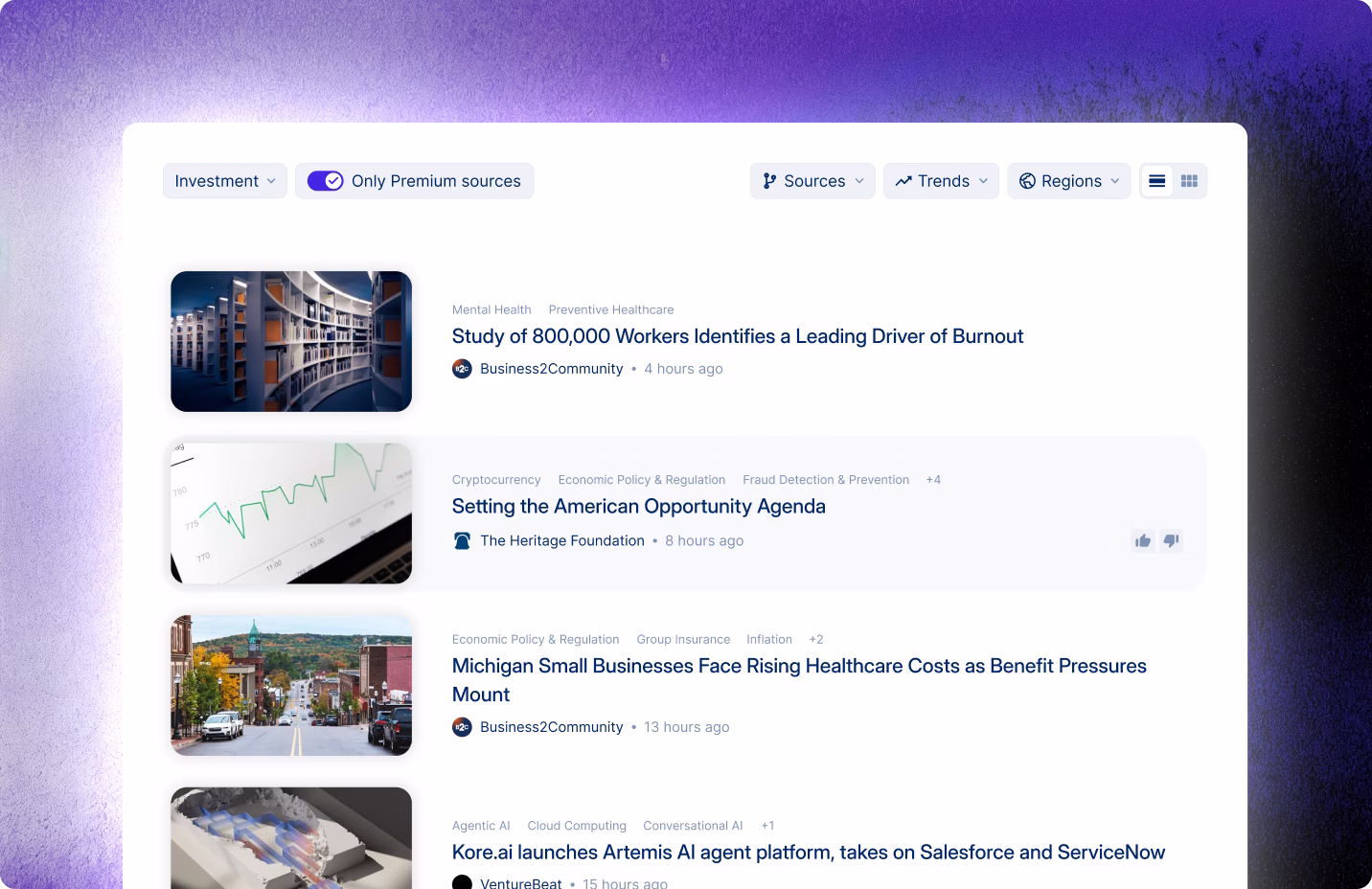Image resolution: width=1372 pixels, height=889 pixels.
Task: Click Business2Community source on Michigan article
Action: coord(552,727)
